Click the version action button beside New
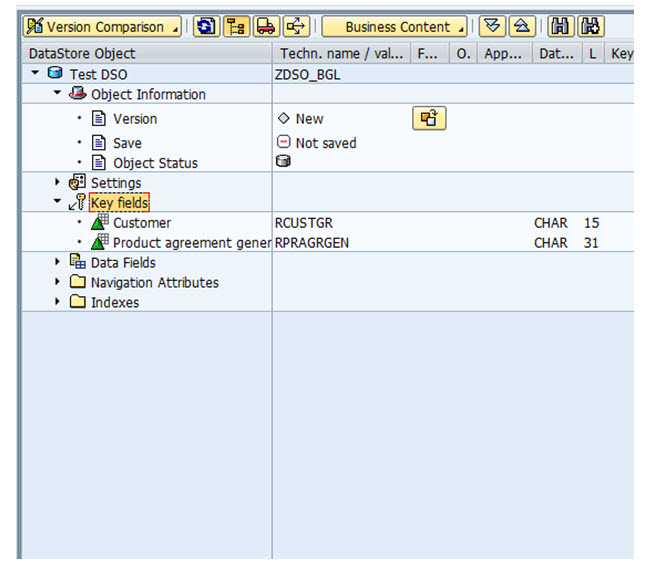The image size is (663, 575). 429,119
